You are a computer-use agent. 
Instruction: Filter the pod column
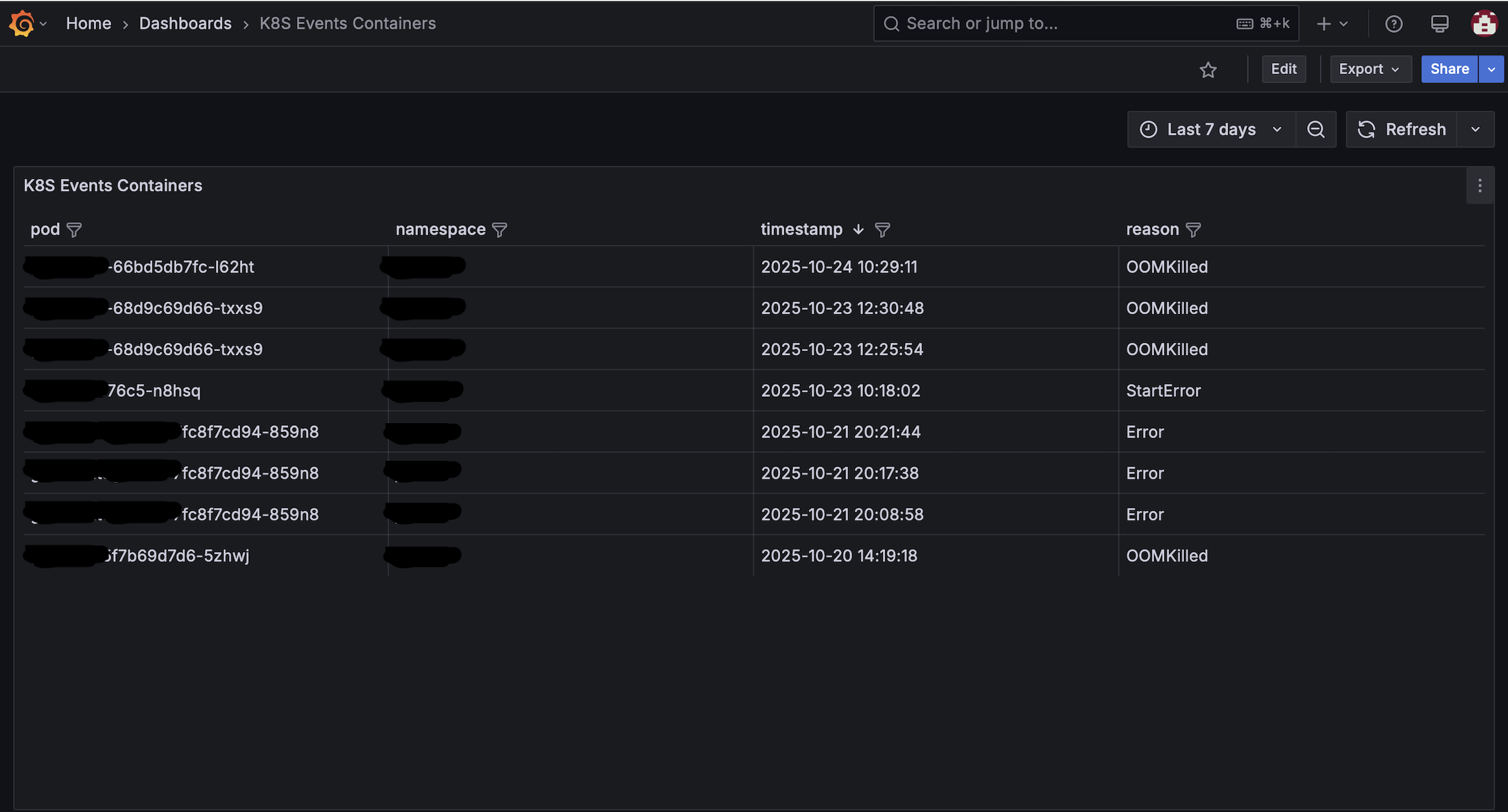74,230
